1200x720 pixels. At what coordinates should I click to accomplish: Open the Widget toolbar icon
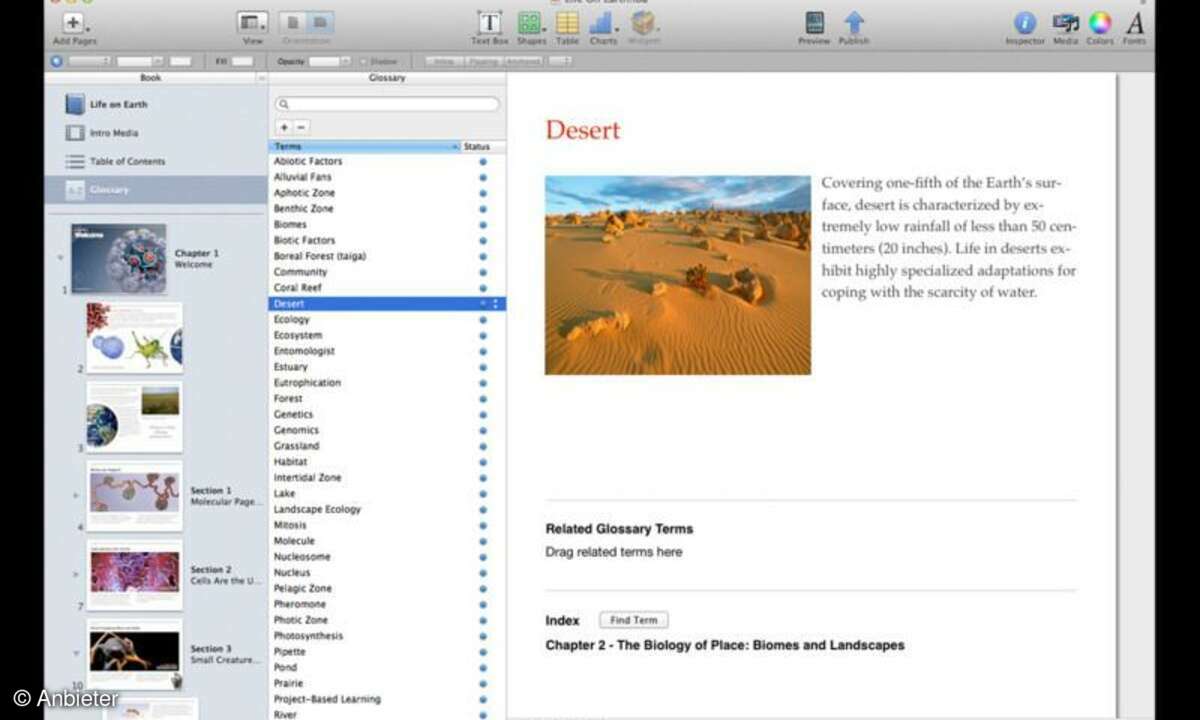click(x=643, y=22)
